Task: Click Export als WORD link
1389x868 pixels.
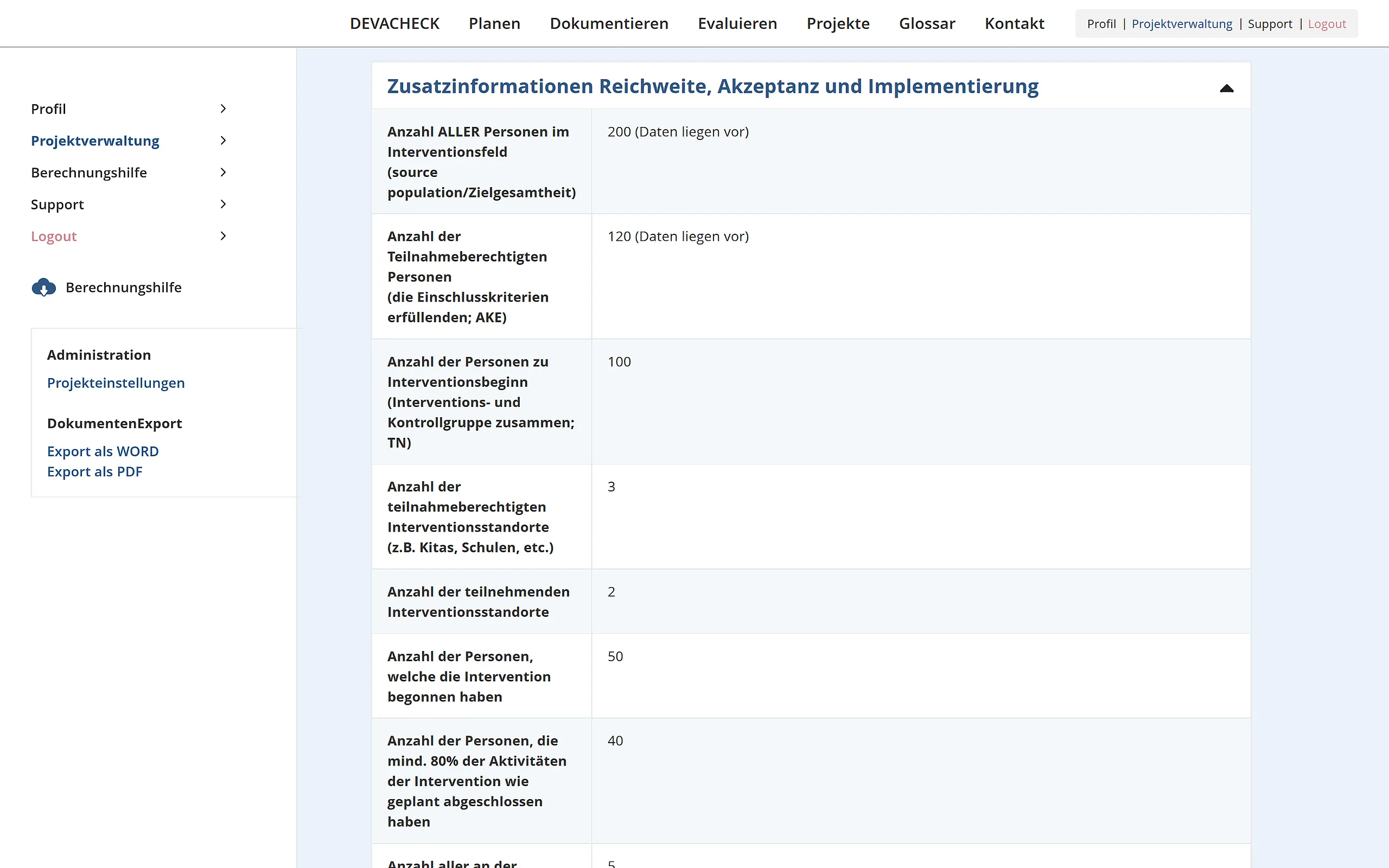Action: (x=103, y=451)
